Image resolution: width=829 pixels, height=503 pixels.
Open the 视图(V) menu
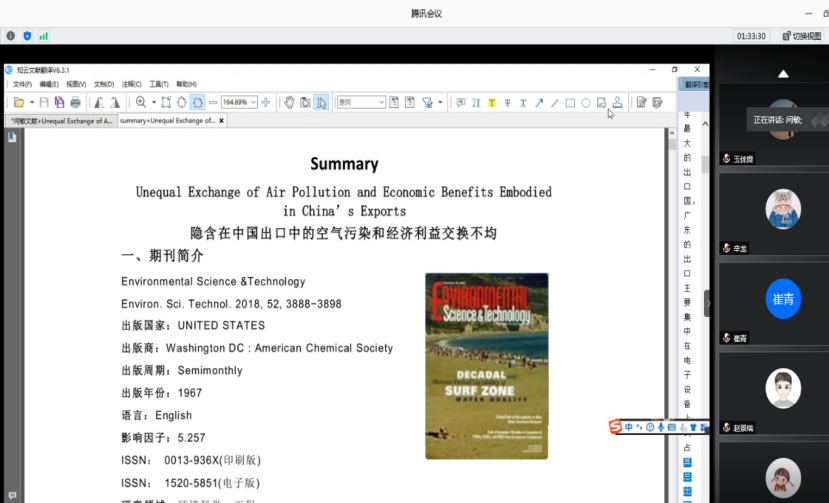pyautogui.click(x=76, y=84)
